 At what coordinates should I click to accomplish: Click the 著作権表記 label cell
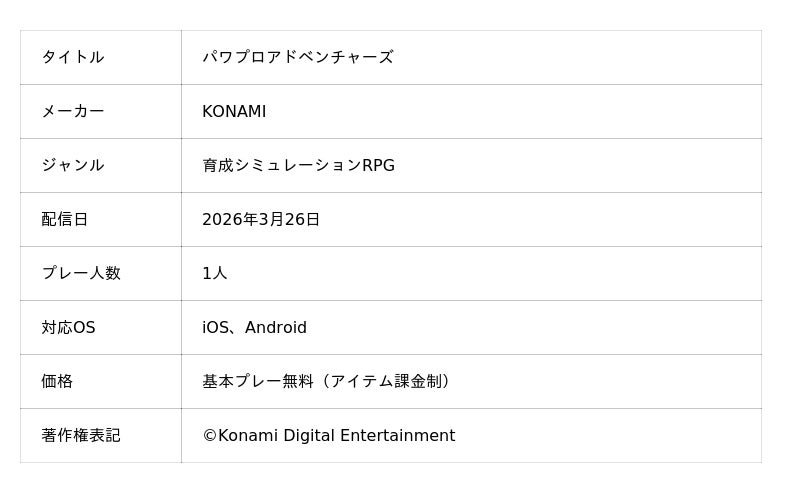coord(81,435)
